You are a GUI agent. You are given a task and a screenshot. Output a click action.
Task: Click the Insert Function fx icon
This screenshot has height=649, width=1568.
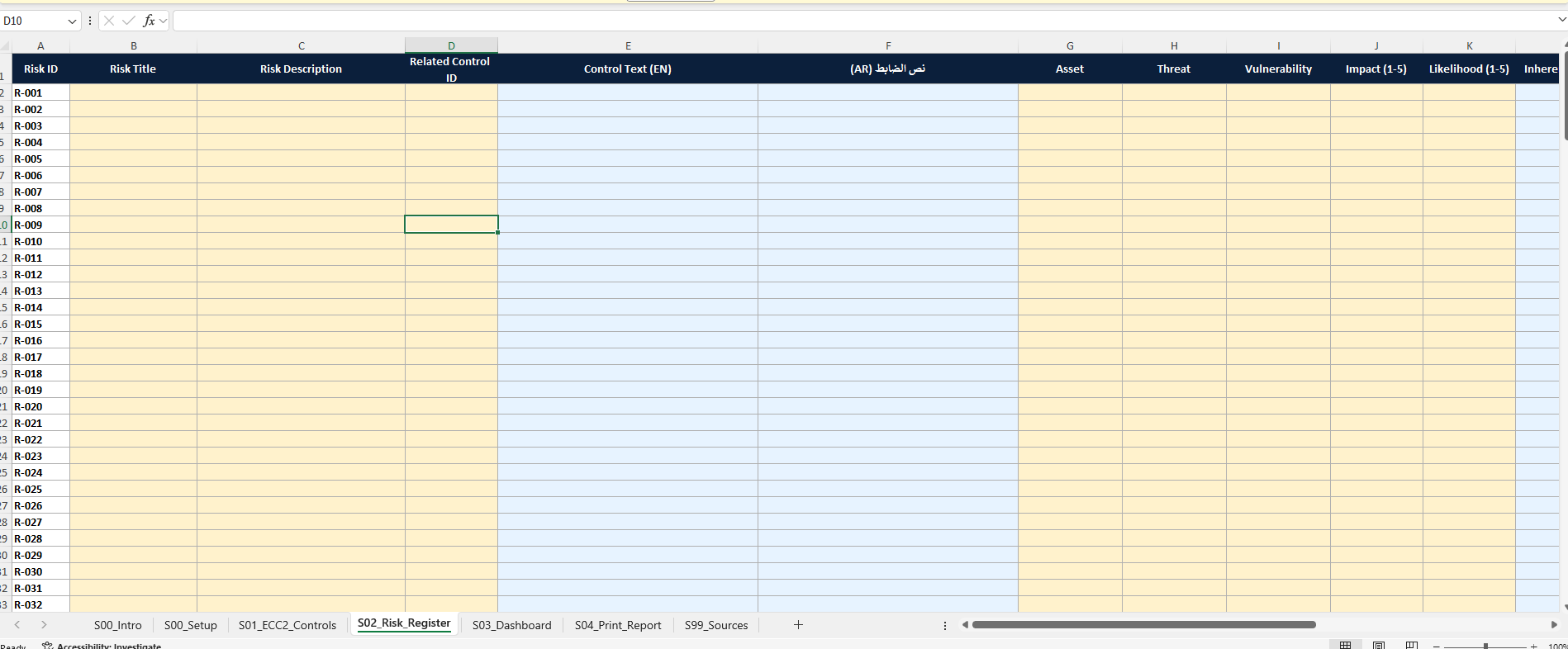[149, 21]
